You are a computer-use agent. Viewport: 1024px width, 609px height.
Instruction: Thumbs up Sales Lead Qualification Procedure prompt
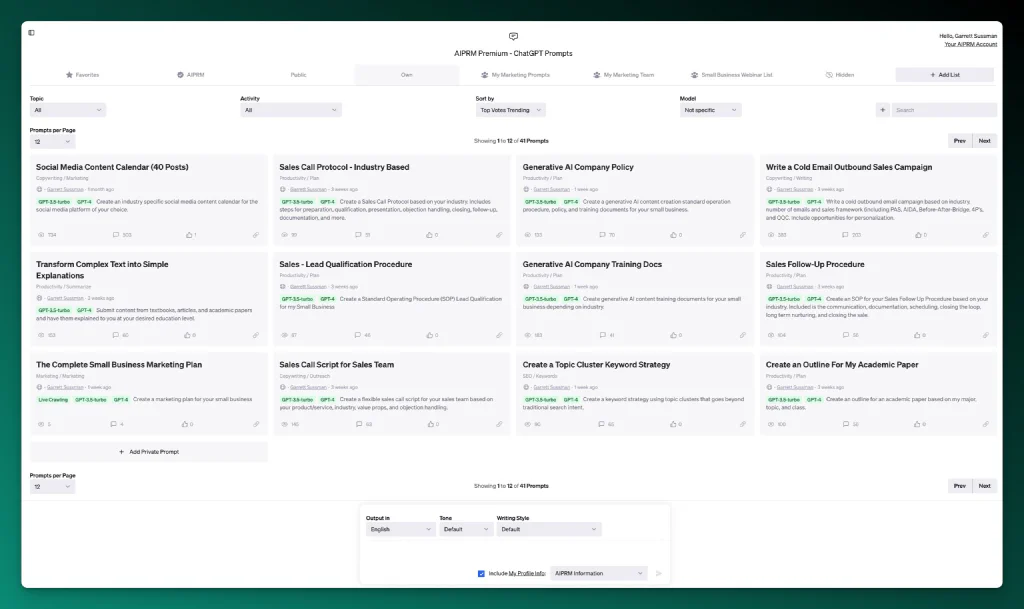coord(429,335)
